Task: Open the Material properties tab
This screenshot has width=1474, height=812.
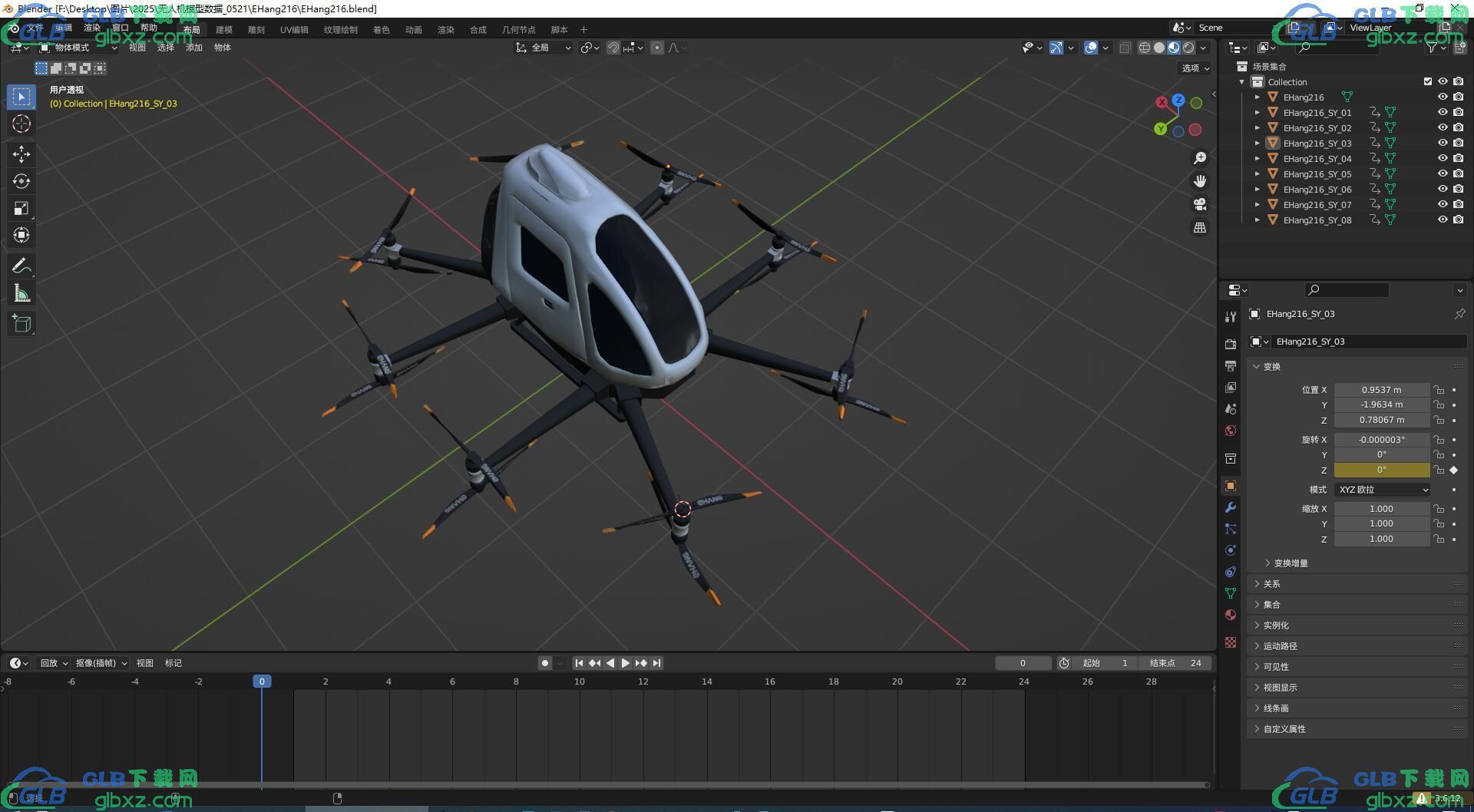Action: click(x=1231, y=615)
